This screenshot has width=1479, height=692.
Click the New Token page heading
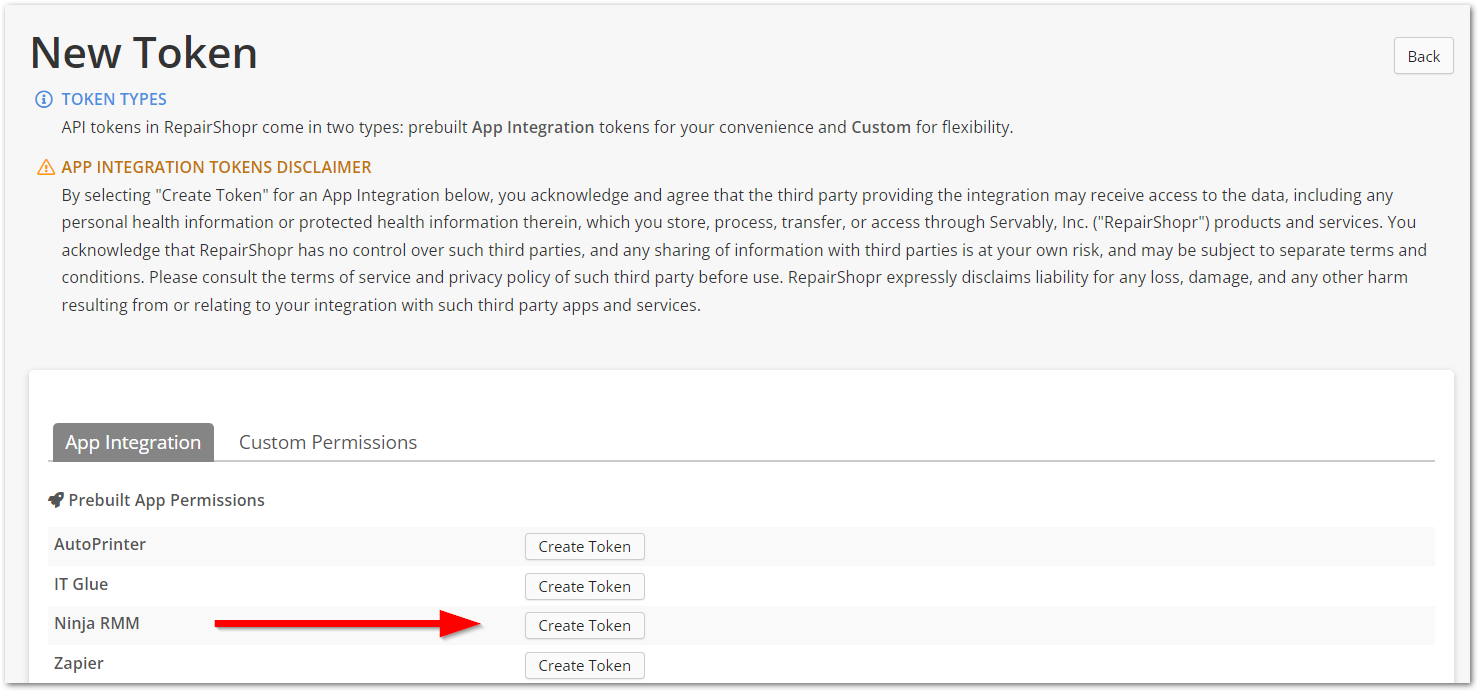[x=144, y=52]
